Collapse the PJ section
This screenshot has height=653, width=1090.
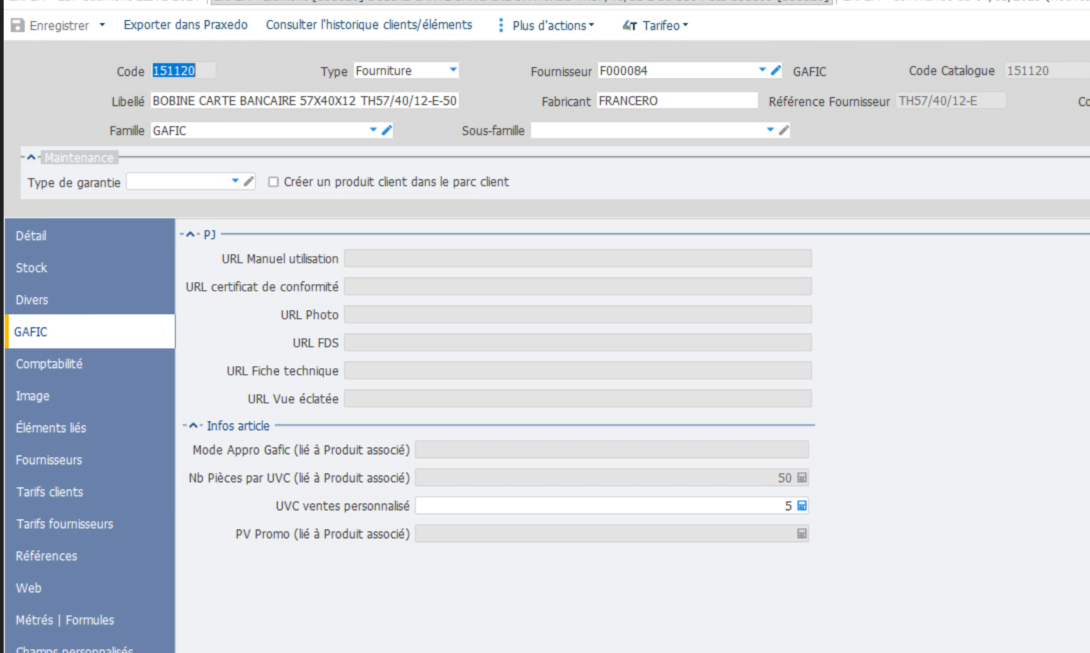click(190, 234)
